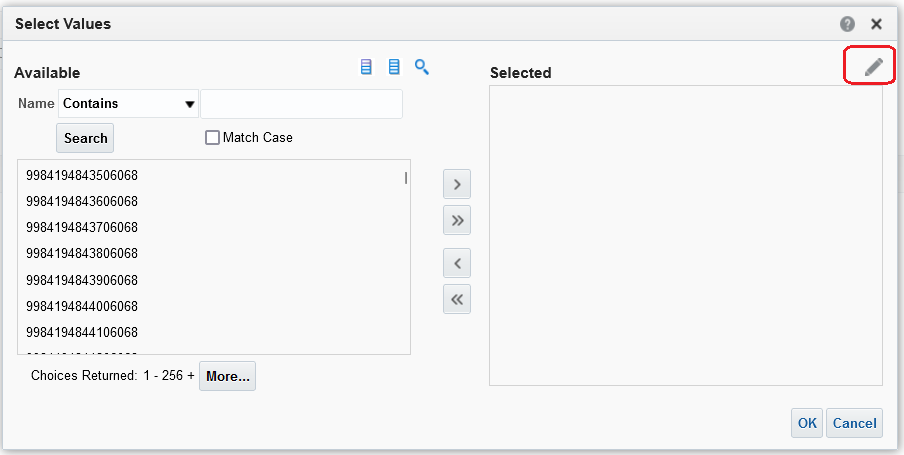Open the Contains operator dropdown
The width and height of the screenshot is (904, 455).
(x=128, y=104)
